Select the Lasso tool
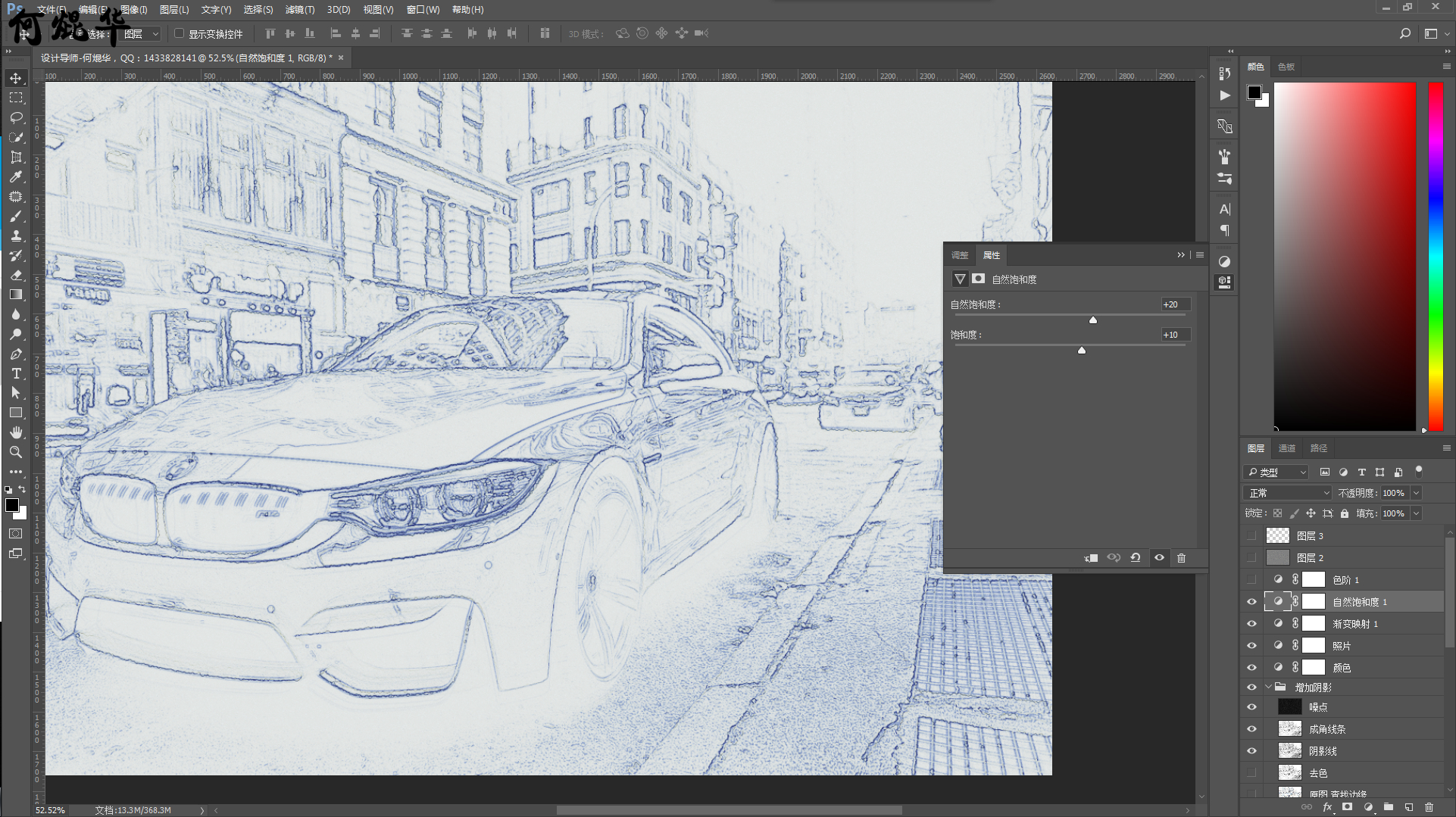Screen dimensions: 1456x817 point(16,118)
